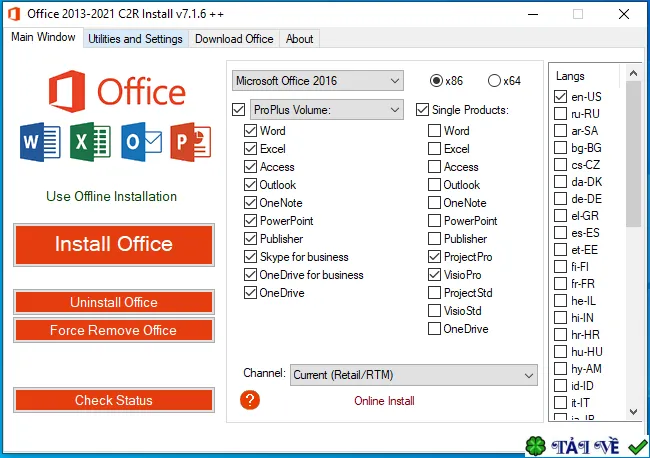
Task: Uncheck Outlook under ProPlus Volume
Action: 250,184
